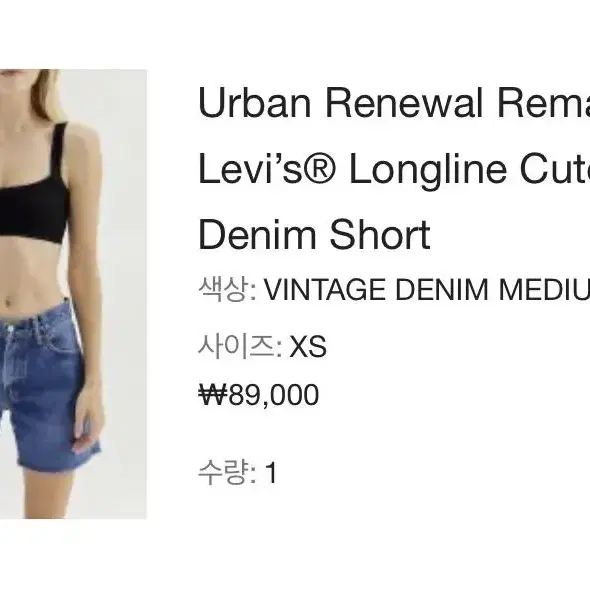This screenshot has height=590, width=590.
Task: Click the ® registered trademark symbol
Action: 319,169
